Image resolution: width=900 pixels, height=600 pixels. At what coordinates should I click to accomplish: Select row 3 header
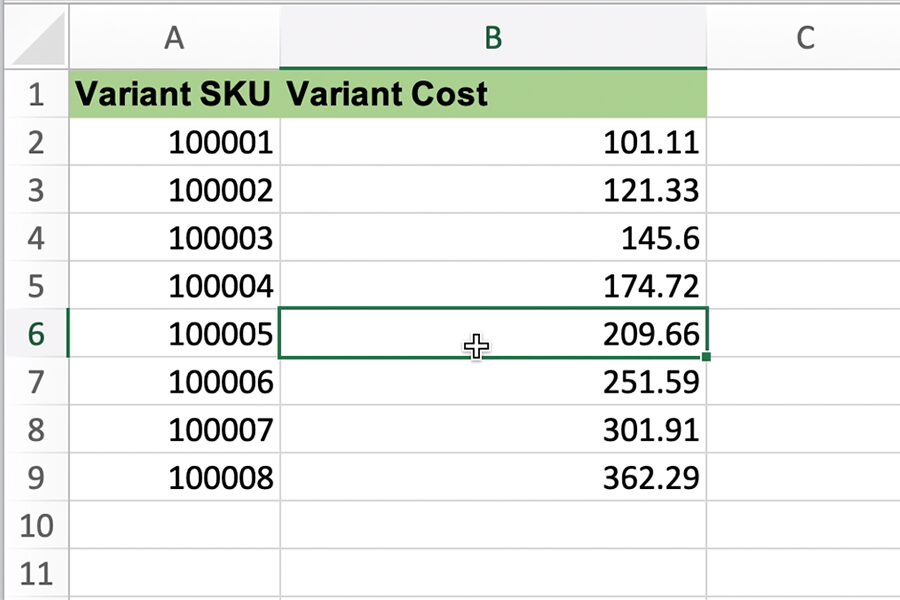click(36, 190)
